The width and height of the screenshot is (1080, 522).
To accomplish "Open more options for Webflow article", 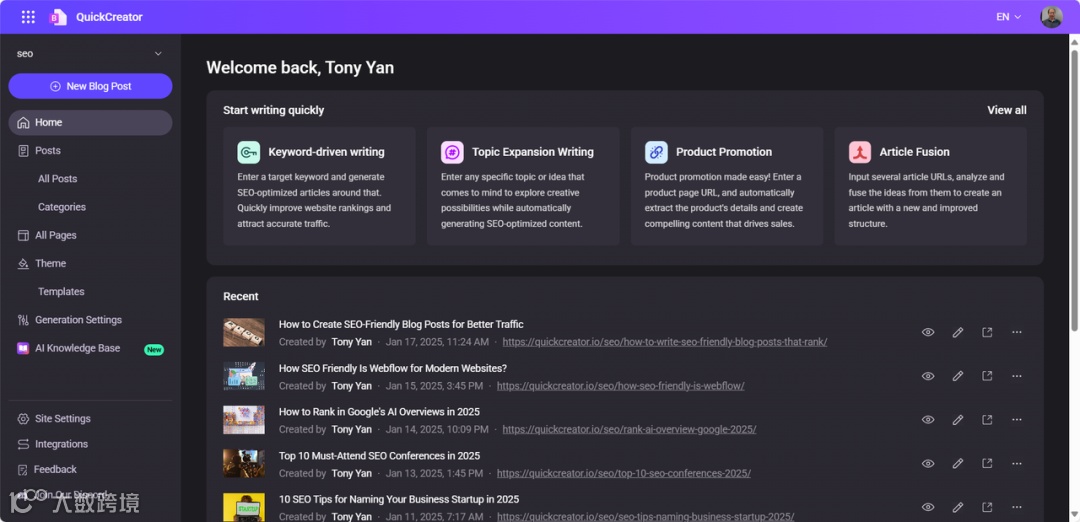I will coord(1017,376).
